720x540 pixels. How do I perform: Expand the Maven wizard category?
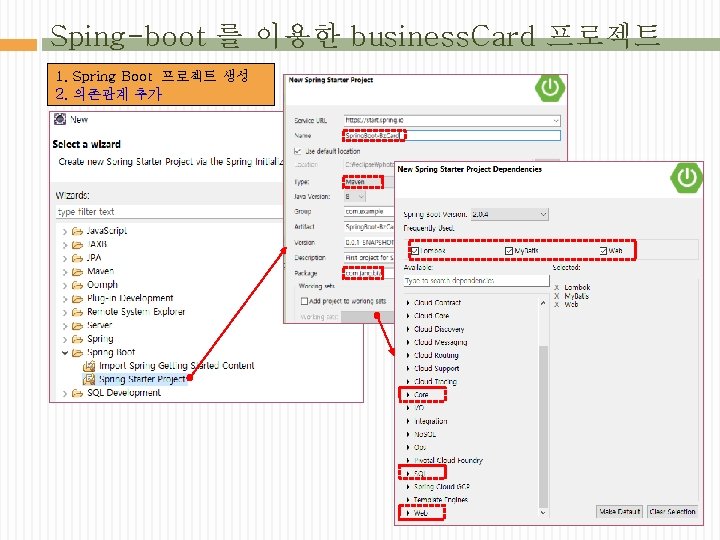point(65,272)
